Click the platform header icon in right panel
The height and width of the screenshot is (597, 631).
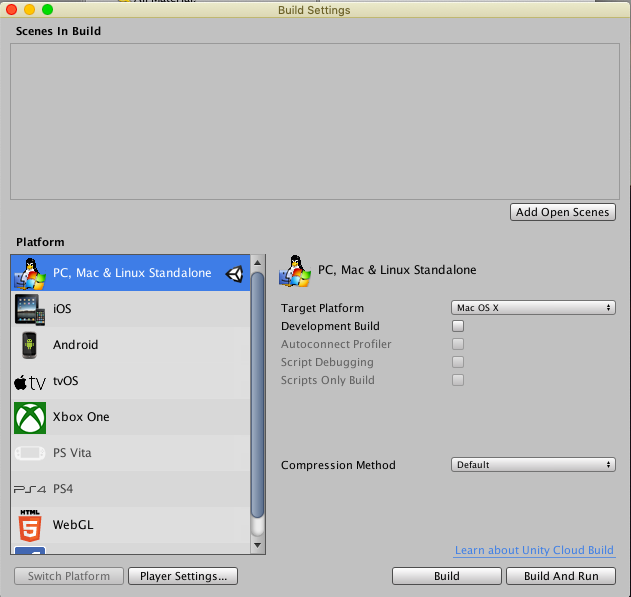pyautogui.click(x=295, y=270)
